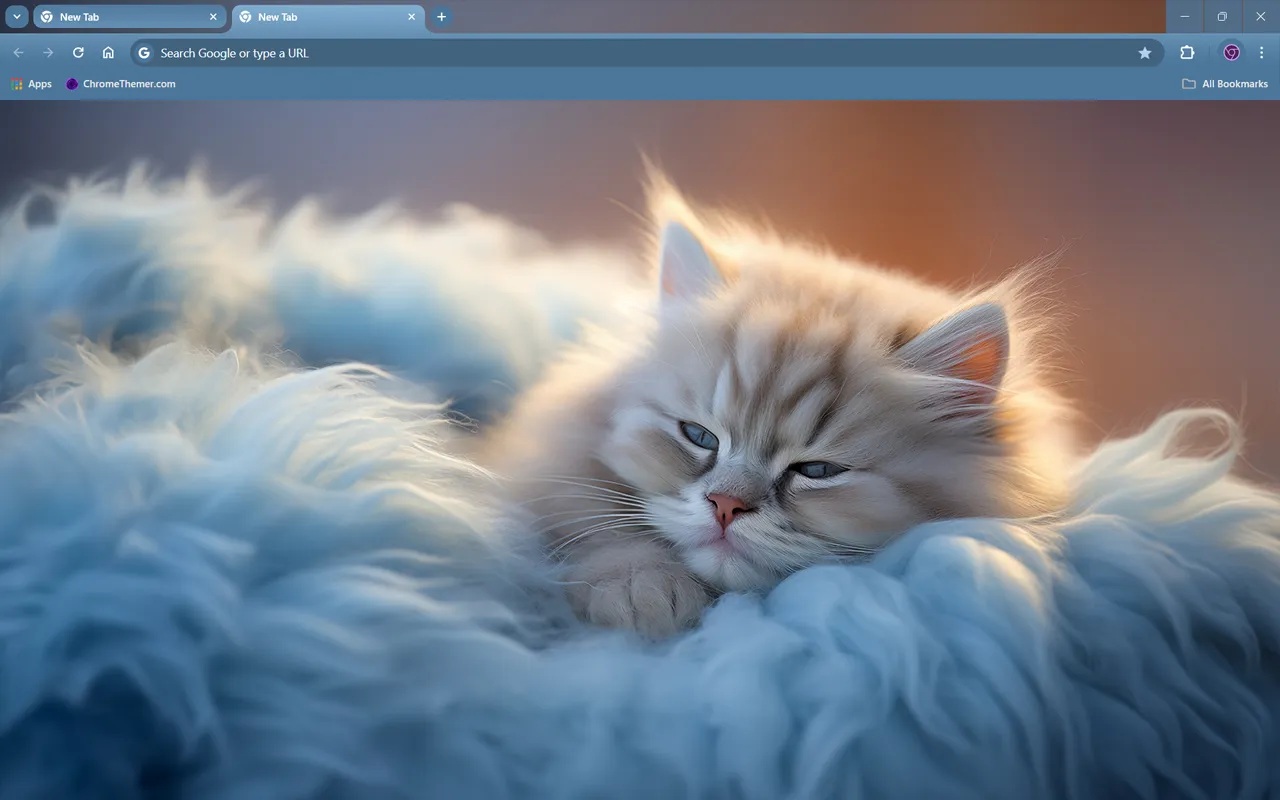The width and height of the screenshot is (1280, 800).
Task: Close the first New Tab
Action: tap(213, 17)
